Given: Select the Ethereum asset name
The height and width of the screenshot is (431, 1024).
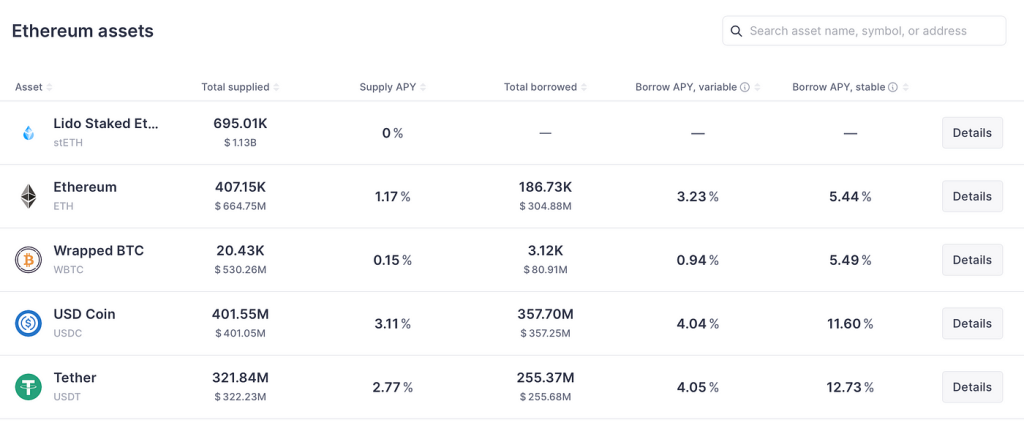Looking at the screenshot, I should point(85,187).
